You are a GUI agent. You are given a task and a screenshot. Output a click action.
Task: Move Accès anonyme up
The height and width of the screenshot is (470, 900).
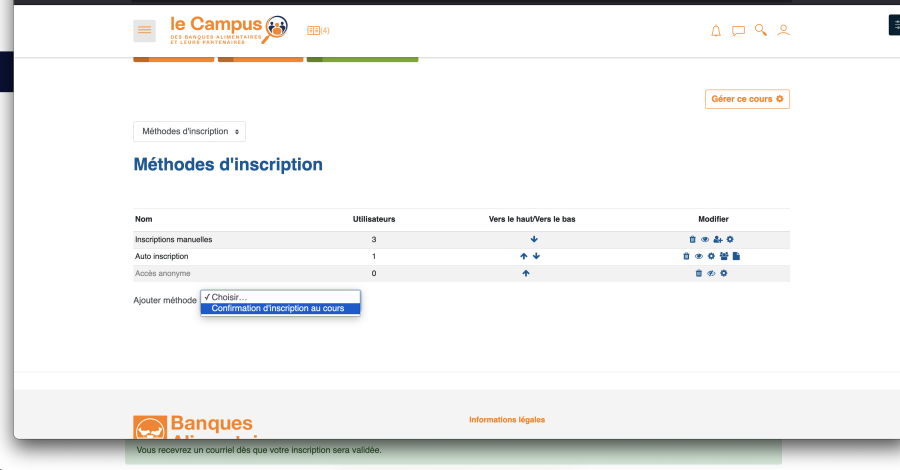(526, 274)
